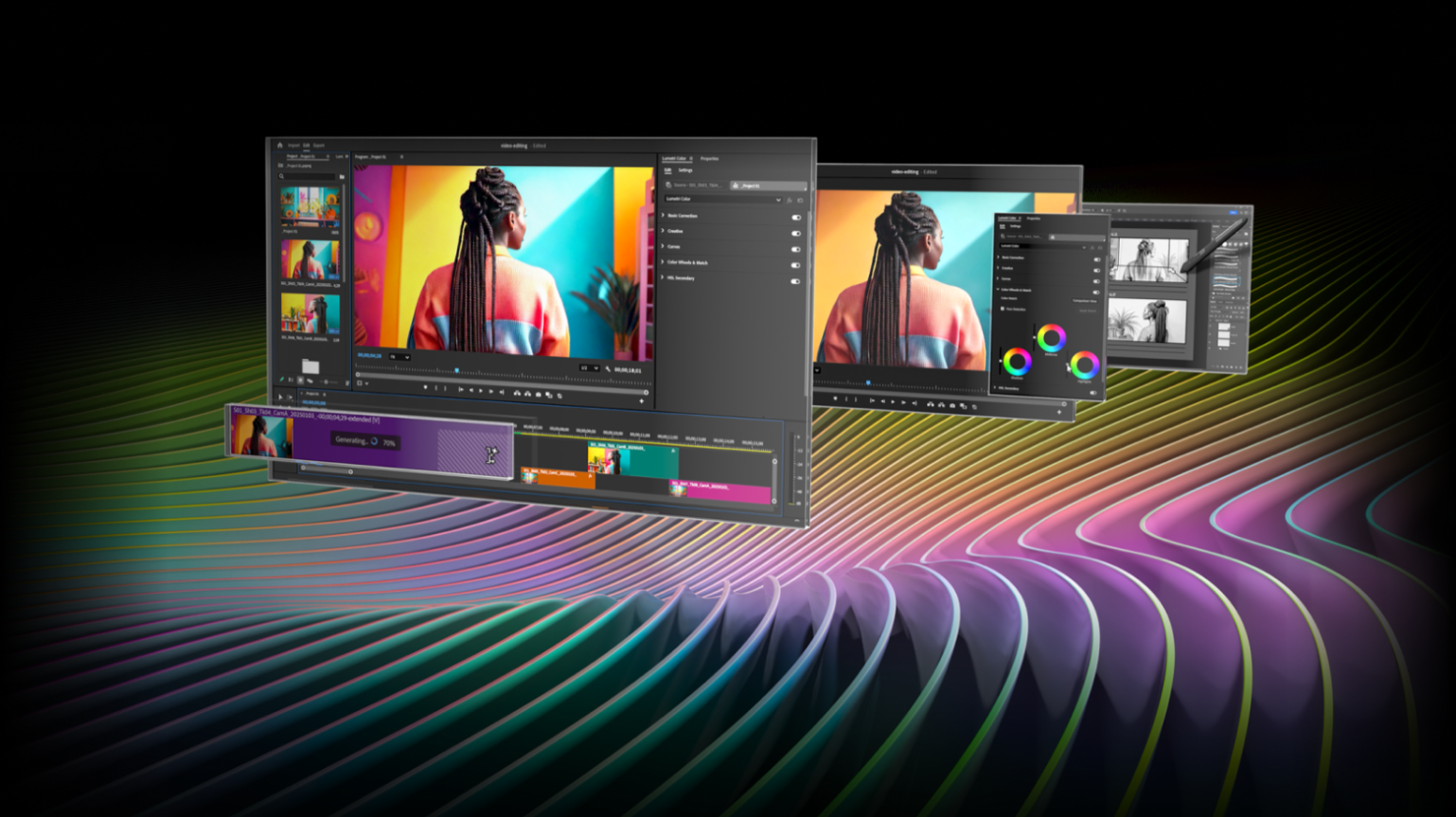Click the Home icon in the top-left corner
This screenshot has height=817, width=1456.
pos(279,145)
